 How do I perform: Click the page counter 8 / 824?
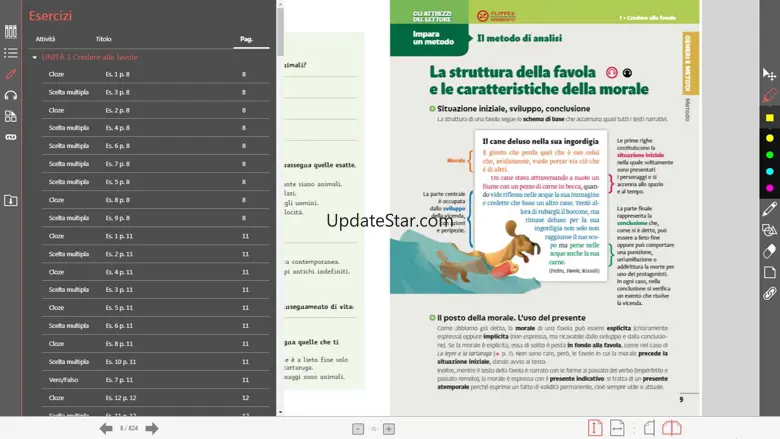[129, 428]
